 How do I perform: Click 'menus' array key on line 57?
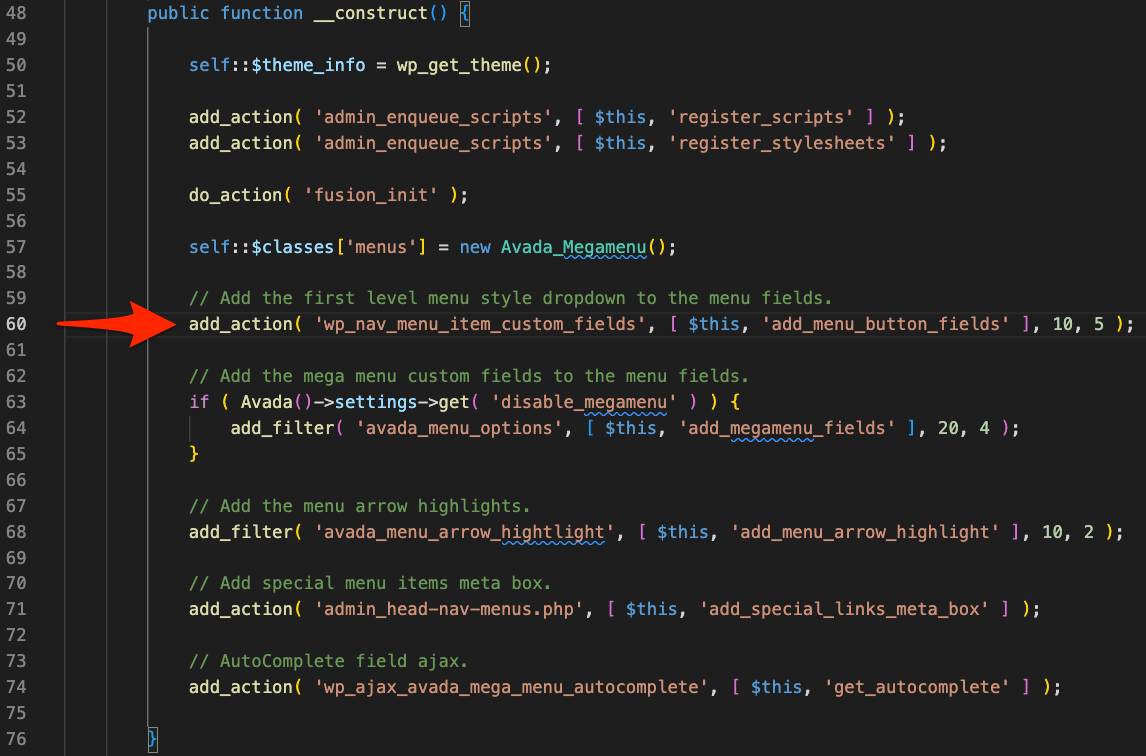pos(381,247)
